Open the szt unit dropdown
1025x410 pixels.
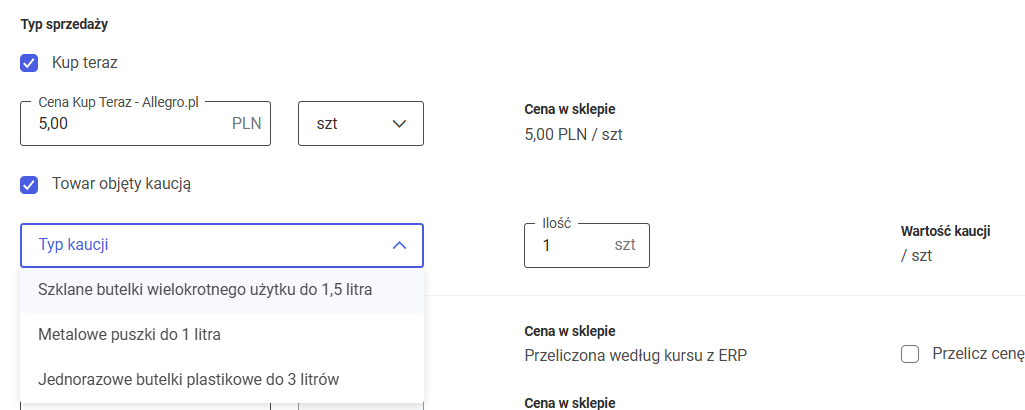(x=360, y=124)
